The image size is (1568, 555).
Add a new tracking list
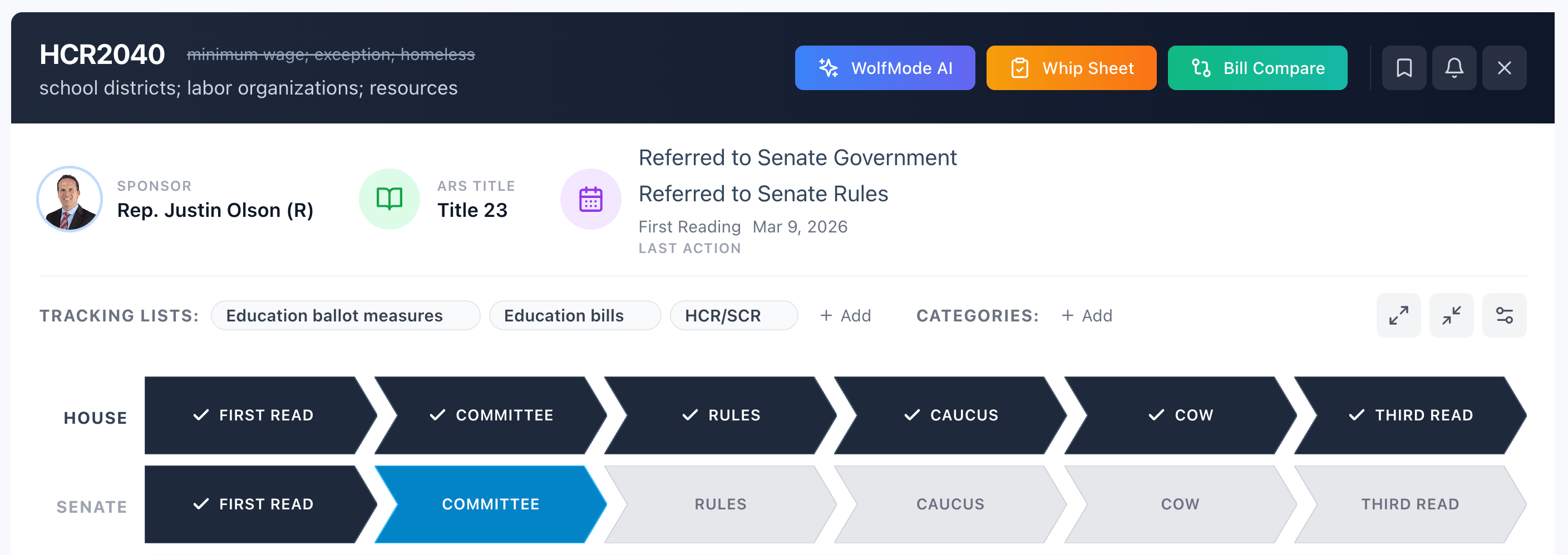(845, 315)
